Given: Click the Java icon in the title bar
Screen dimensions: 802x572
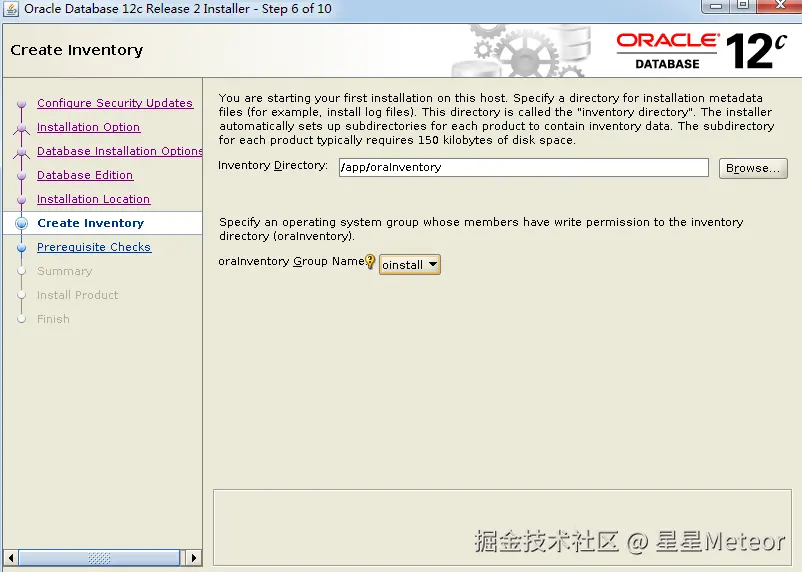Looking at the screenshot, I should click(x=11, y=9).
